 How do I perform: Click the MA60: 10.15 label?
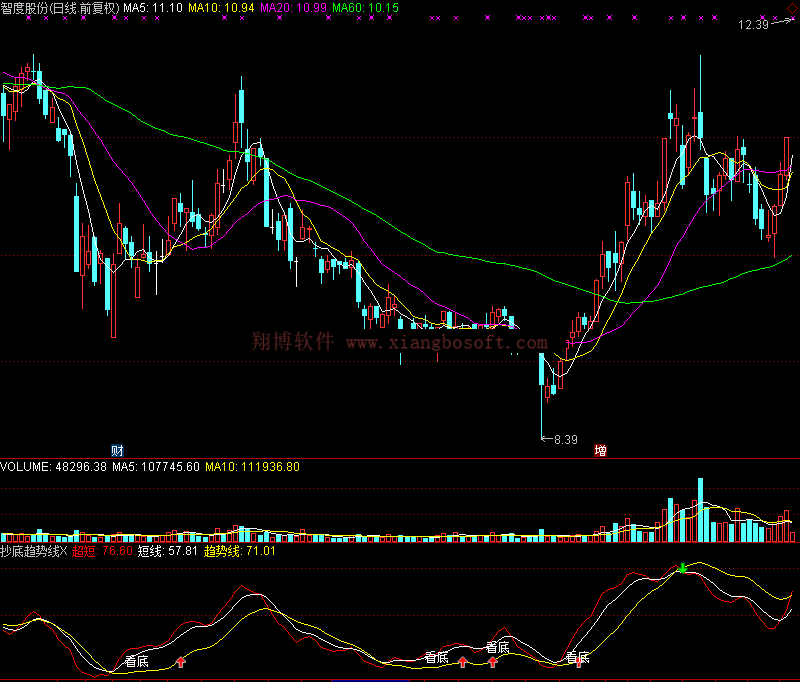point(365,8)
